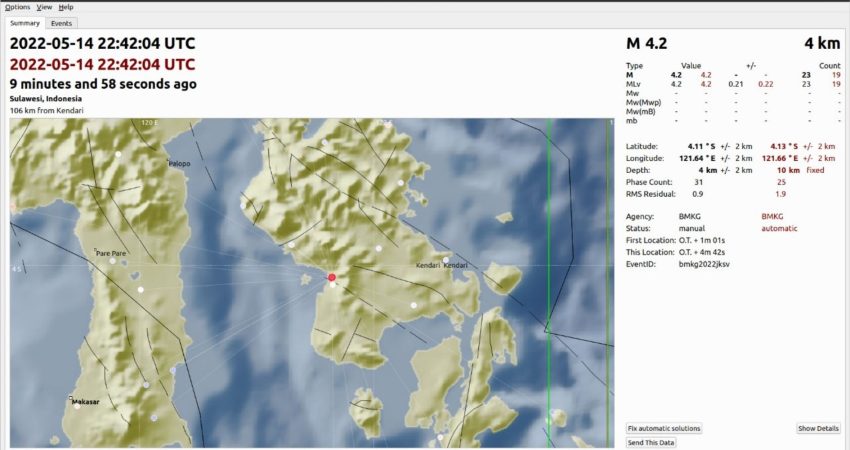Click the black origin time 2022-05-14 22:42:04 UTC
Image resolution: width=850 pixels, height=450 pixels.
pos(102,43)
